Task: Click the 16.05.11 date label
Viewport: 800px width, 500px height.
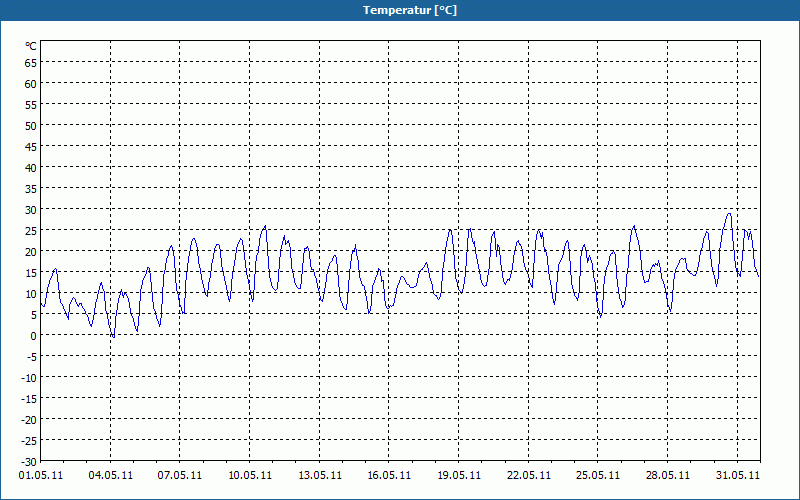Action: click(389, 475)
